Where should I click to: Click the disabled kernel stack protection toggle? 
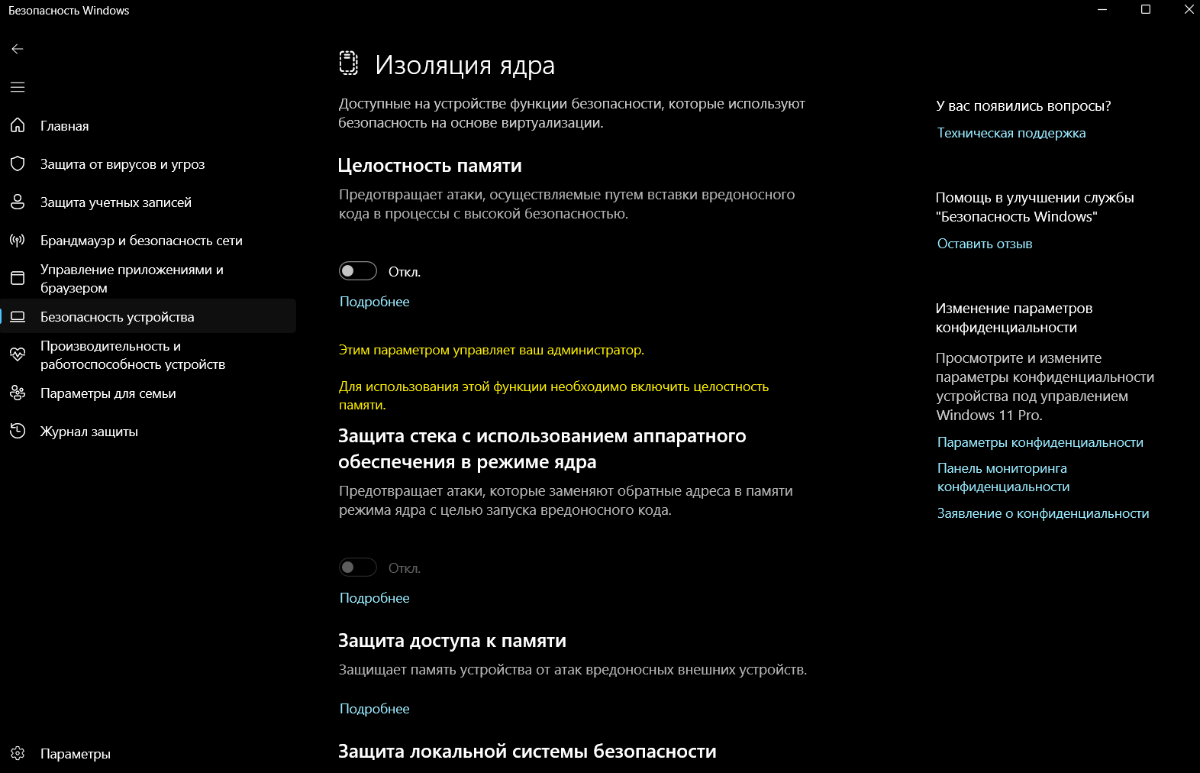tap(358, 568)
